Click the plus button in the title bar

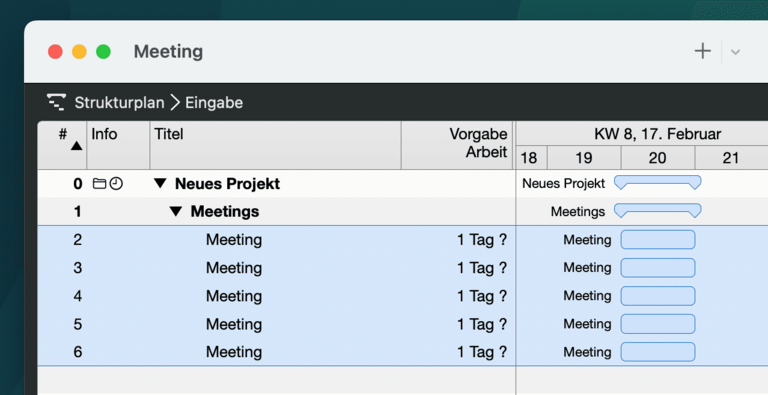(x=702, y=51)
